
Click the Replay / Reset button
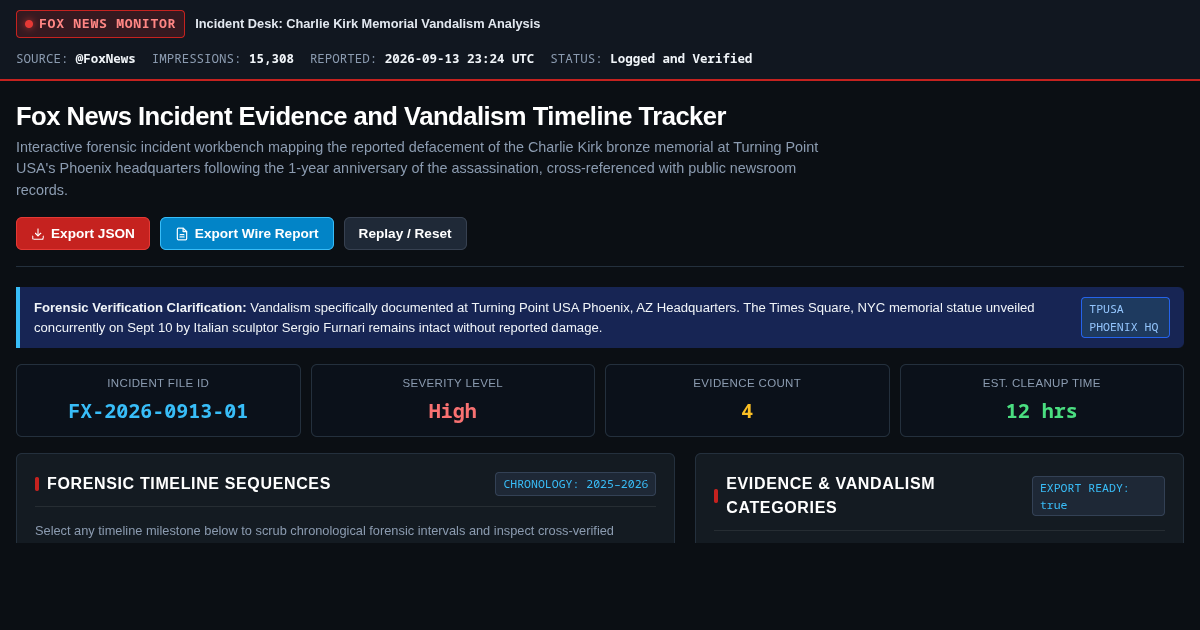405,234
